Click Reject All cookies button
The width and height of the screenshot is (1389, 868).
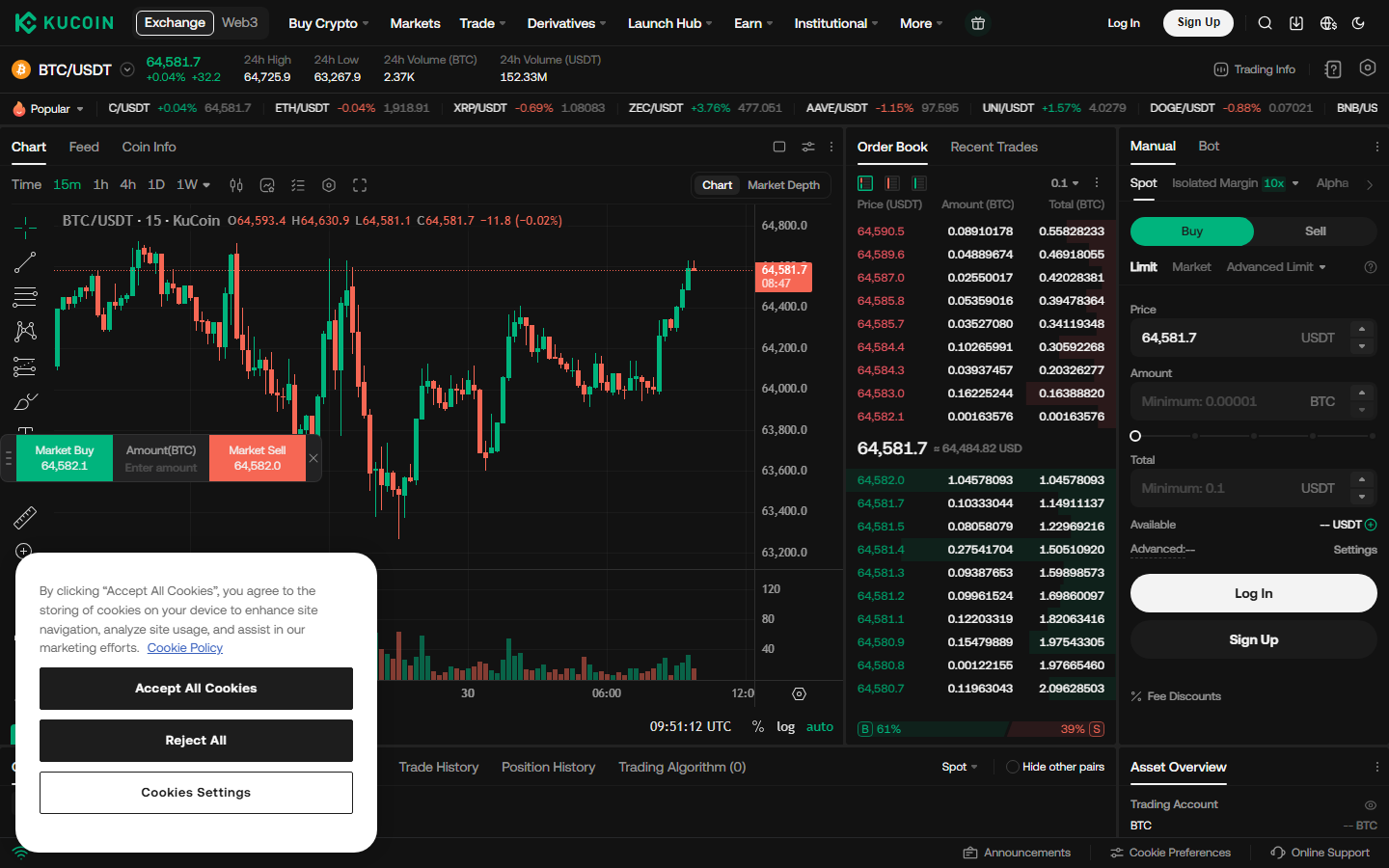196,741
